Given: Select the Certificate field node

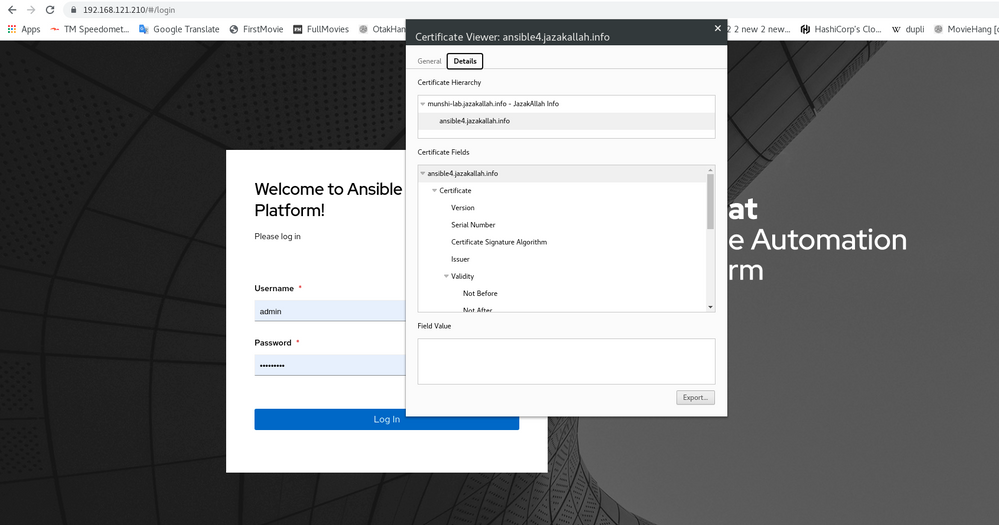Looking at the screenshot, I should (456, 191).
